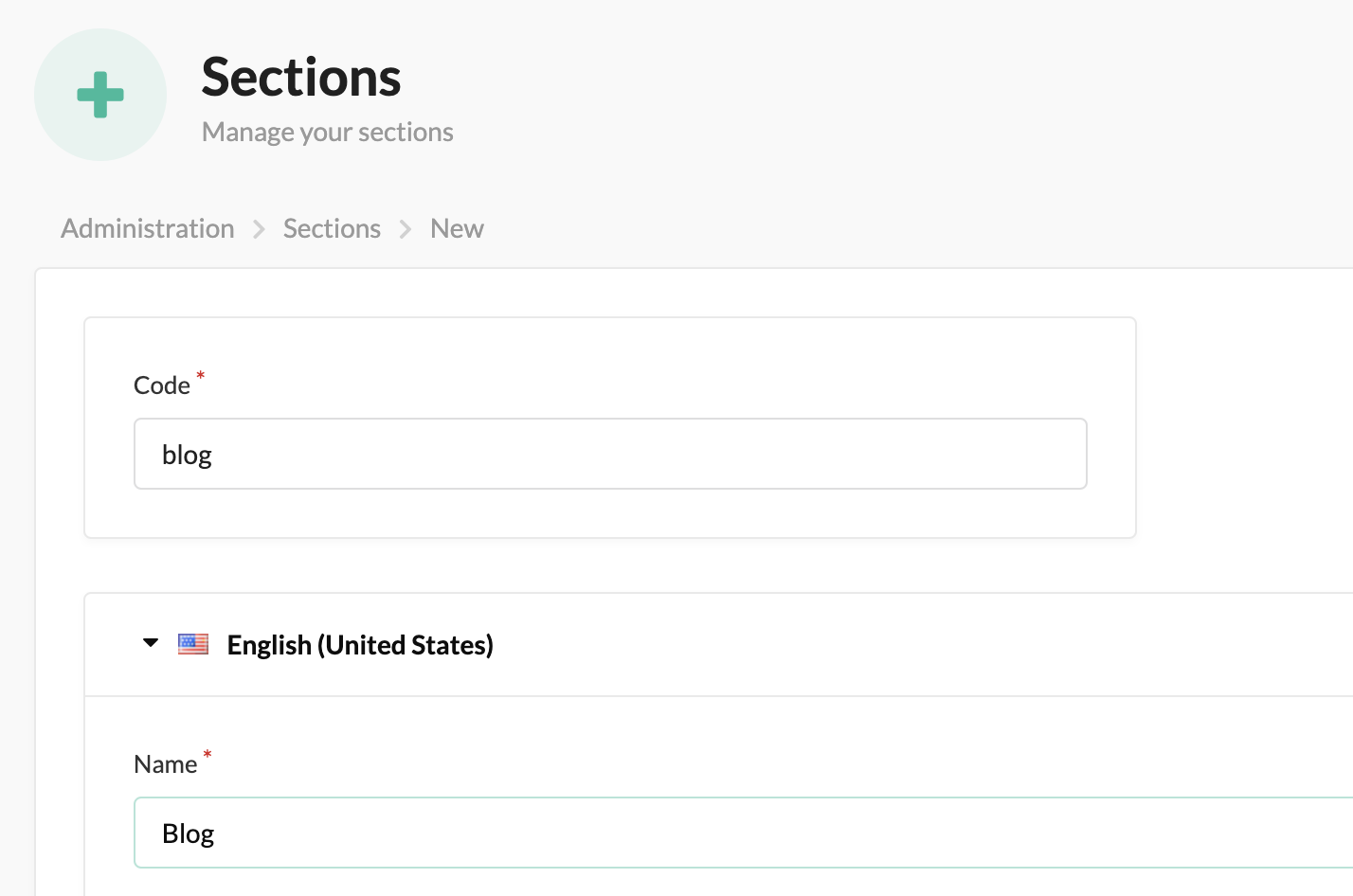The height and width of the screenshot is (896, 1353).
Task: Click the Name field label
Action: (166, 764)
